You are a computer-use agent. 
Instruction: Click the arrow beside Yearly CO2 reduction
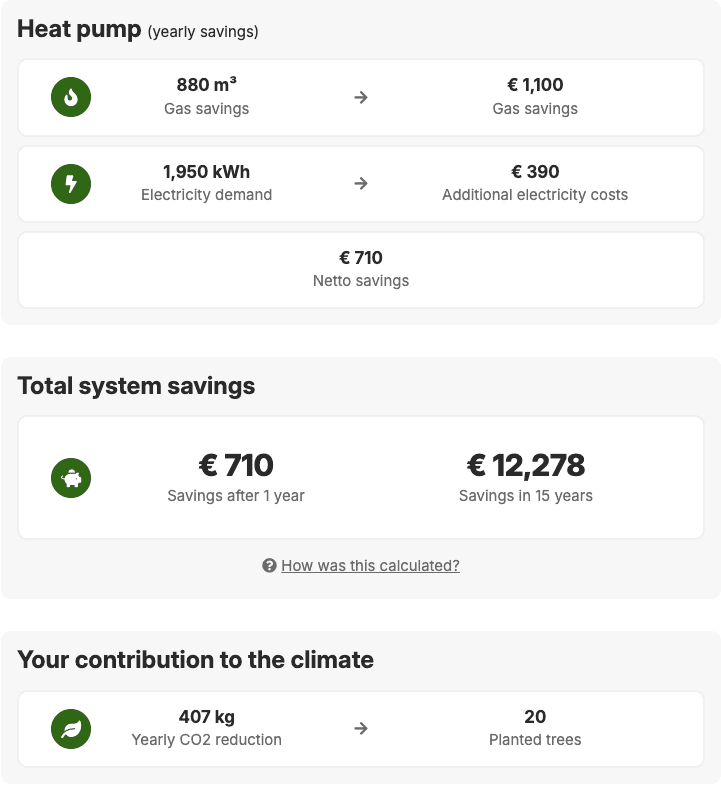tap(361, 728)
